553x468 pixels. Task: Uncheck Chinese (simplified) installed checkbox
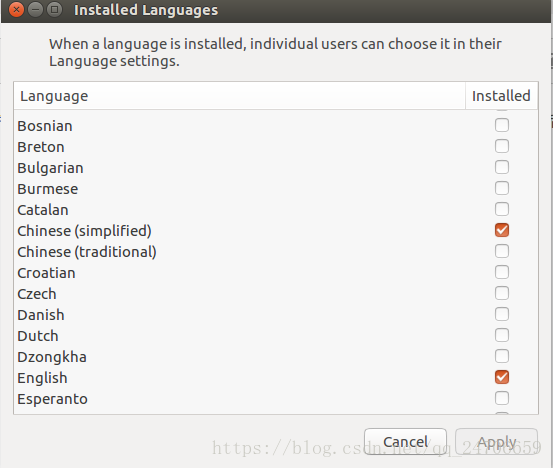click(502, 230)
